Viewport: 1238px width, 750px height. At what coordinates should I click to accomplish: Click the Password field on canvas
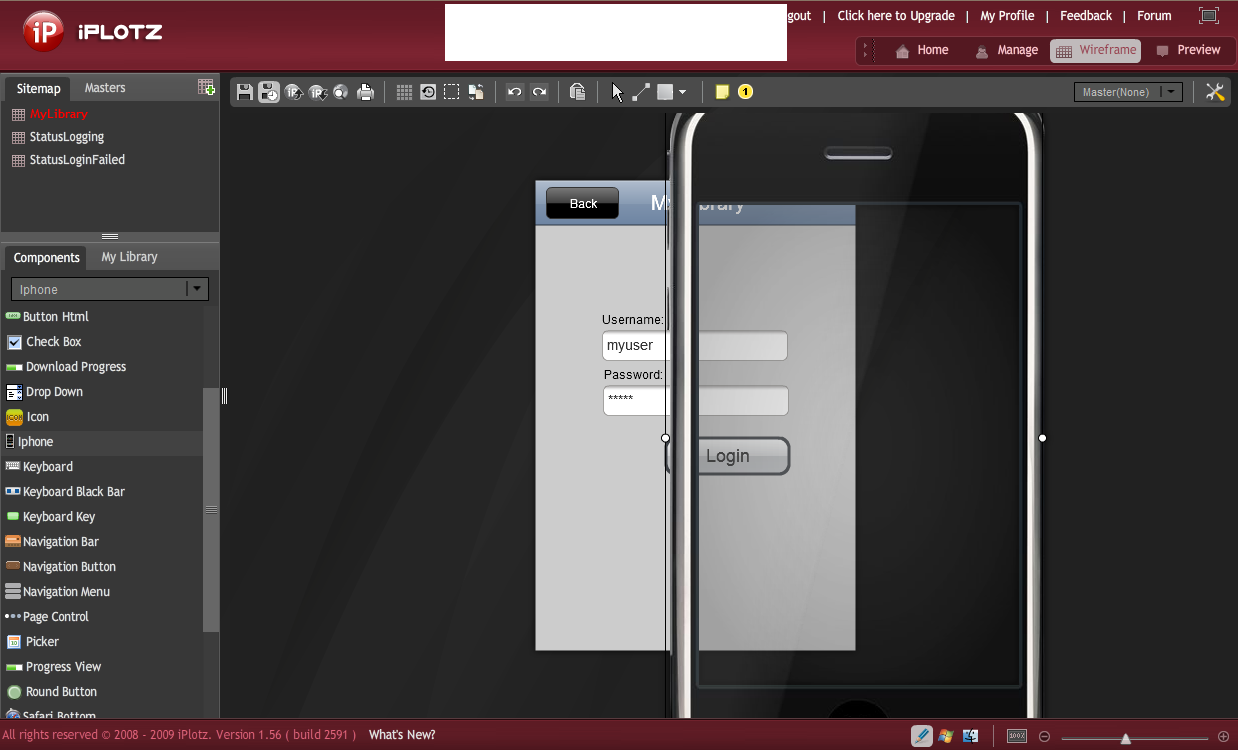click(x=696, y=400)
